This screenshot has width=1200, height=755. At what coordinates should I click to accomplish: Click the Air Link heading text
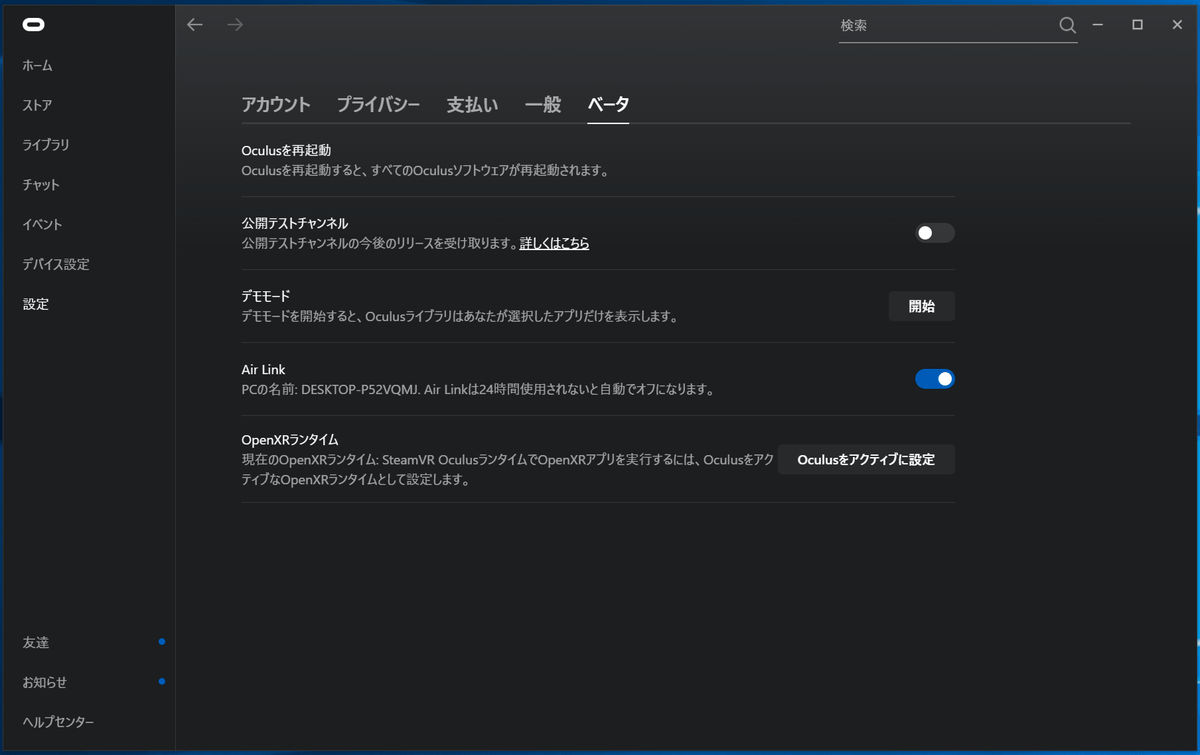point(264,369)
